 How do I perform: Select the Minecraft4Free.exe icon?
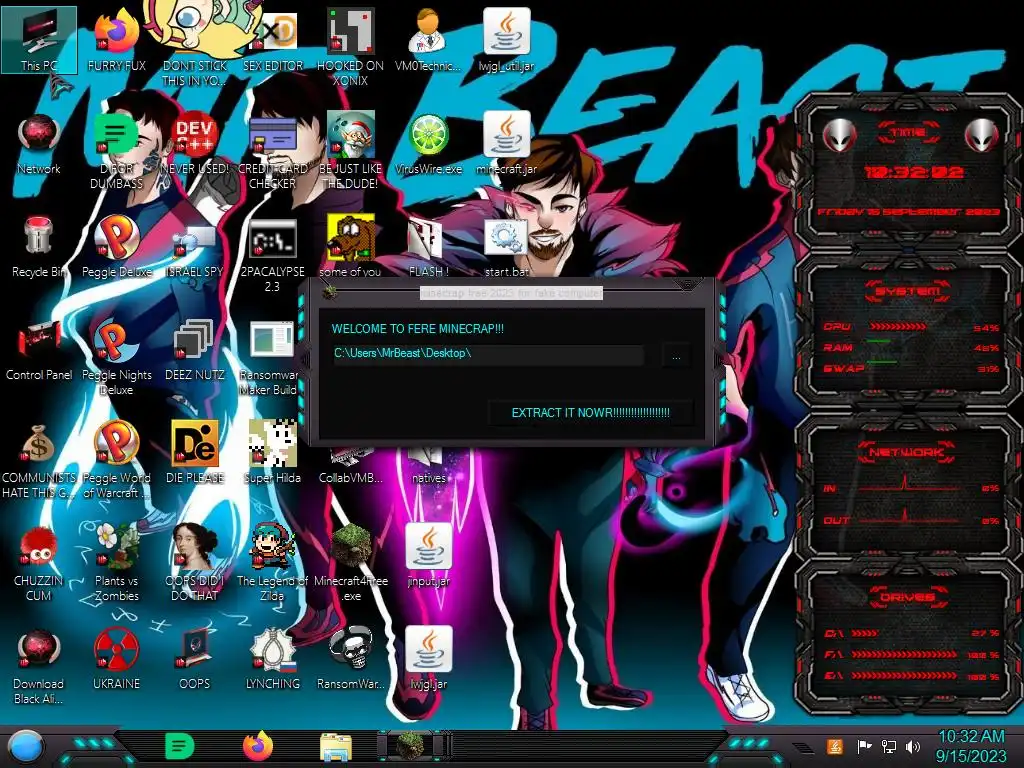click(x=351, y=563)
